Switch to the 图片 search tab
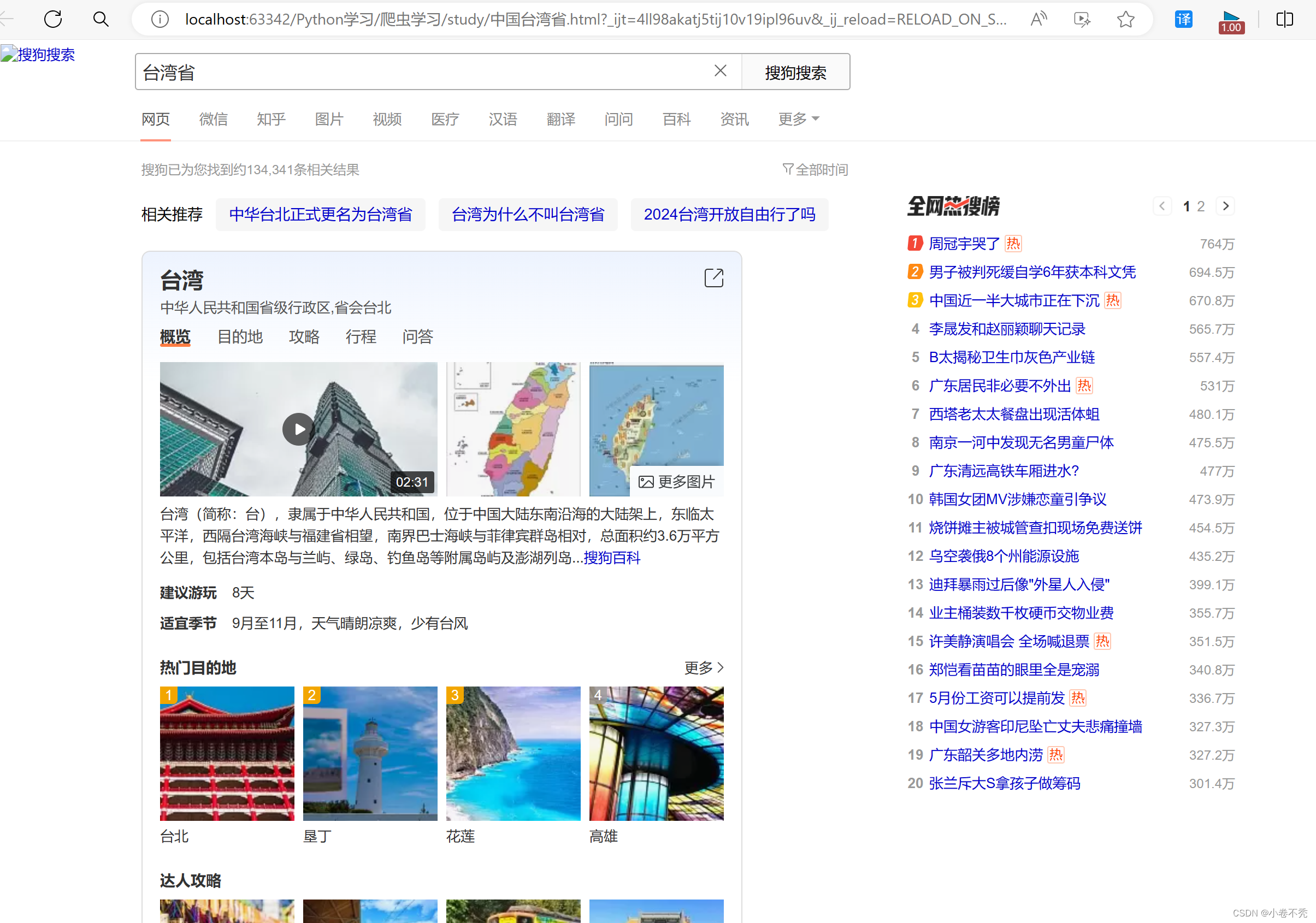The image size is (1316, 923). coord(329,119)
